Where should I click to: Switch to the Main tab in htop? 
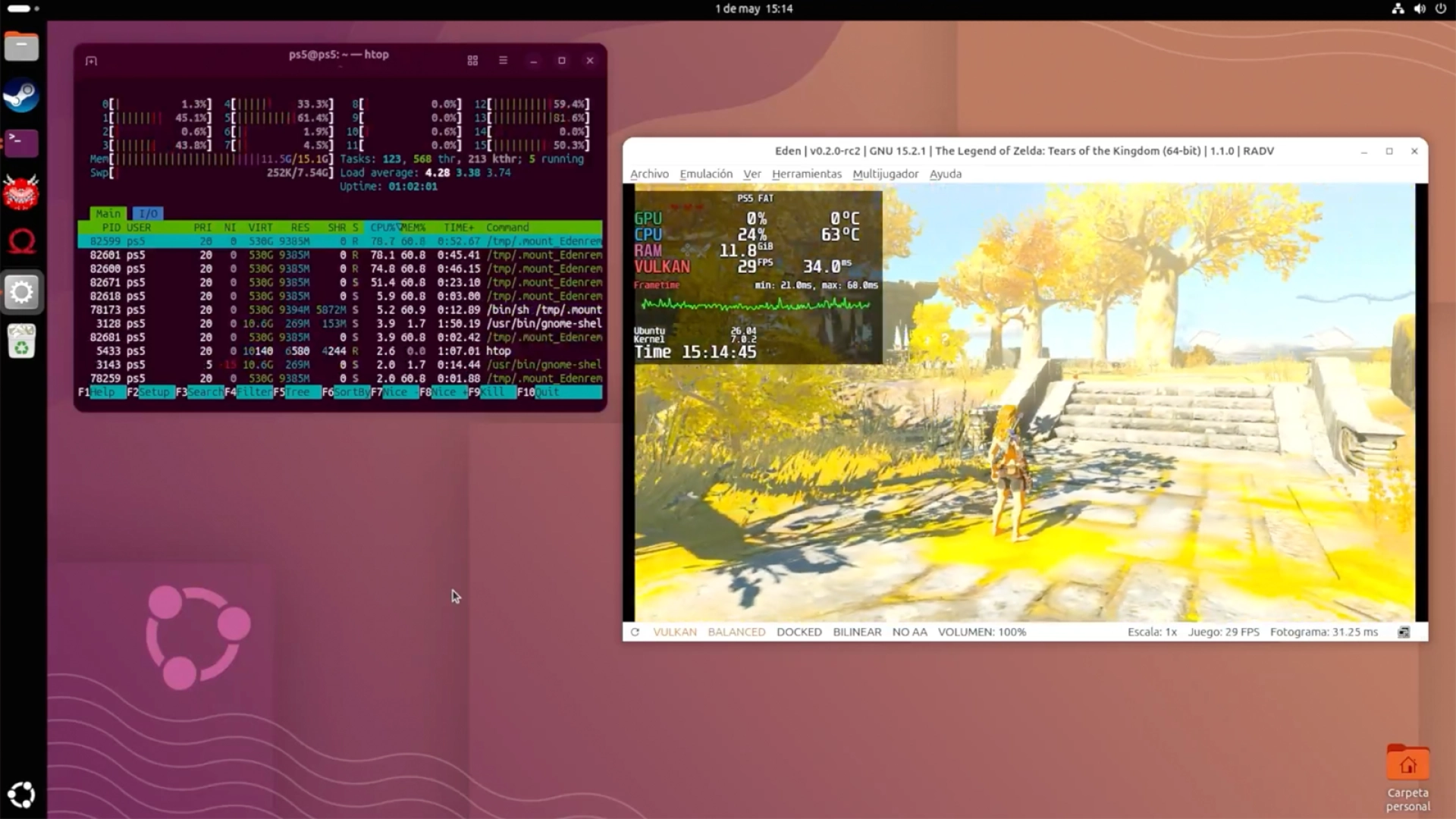(x=108, y=214)
